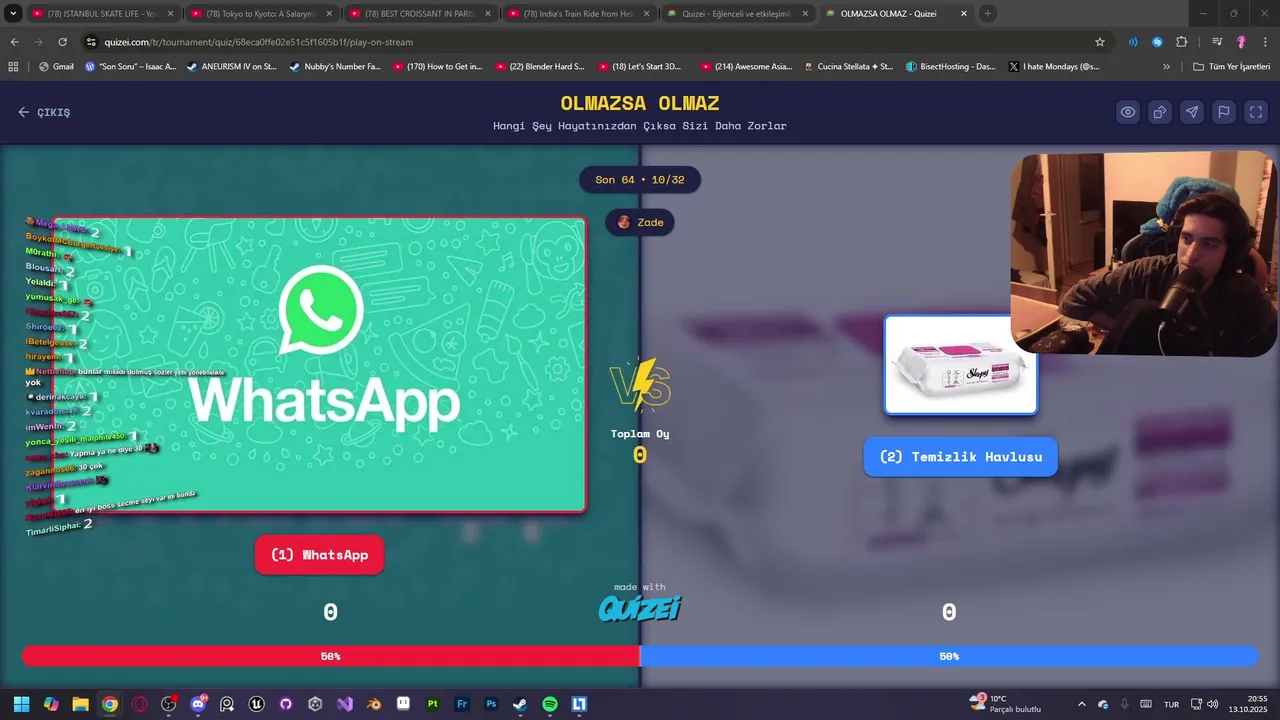Open Opera GX from taskbar

tap(139, 704)
